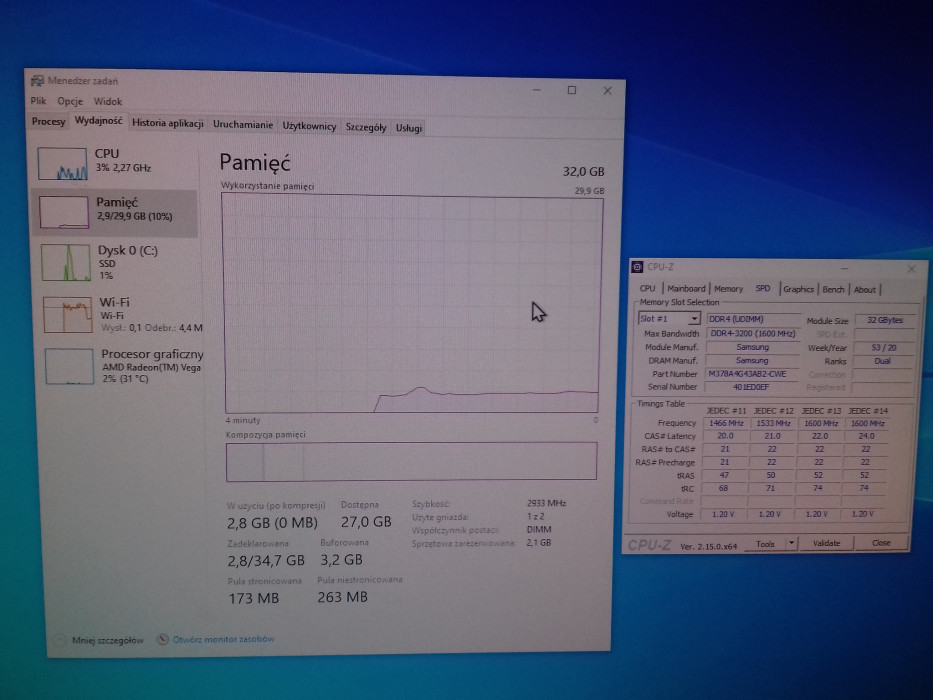Viewport: 933px width, 700px height.
Task: Click the Close button in CPU-Z
Action: pyautogui.click(x=881, y=543)
